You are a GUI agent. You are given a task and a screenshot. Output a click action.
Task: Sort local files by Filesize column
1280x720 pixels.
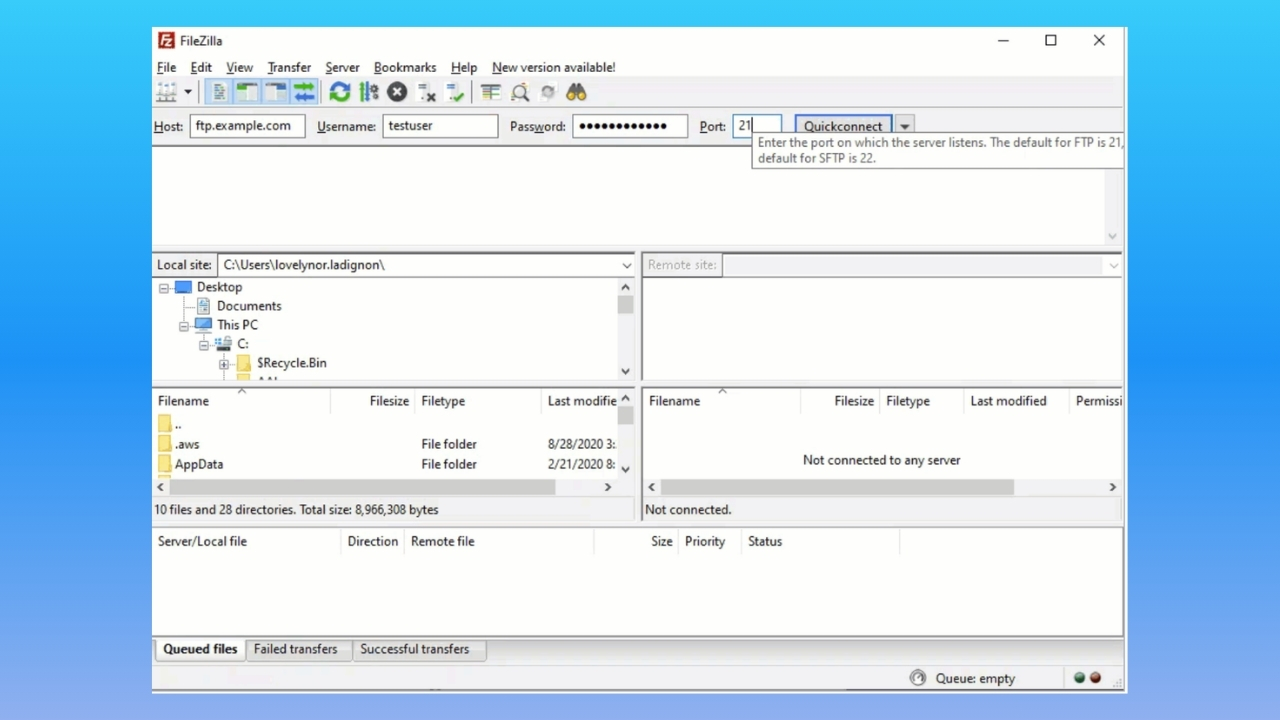[371, 401]
